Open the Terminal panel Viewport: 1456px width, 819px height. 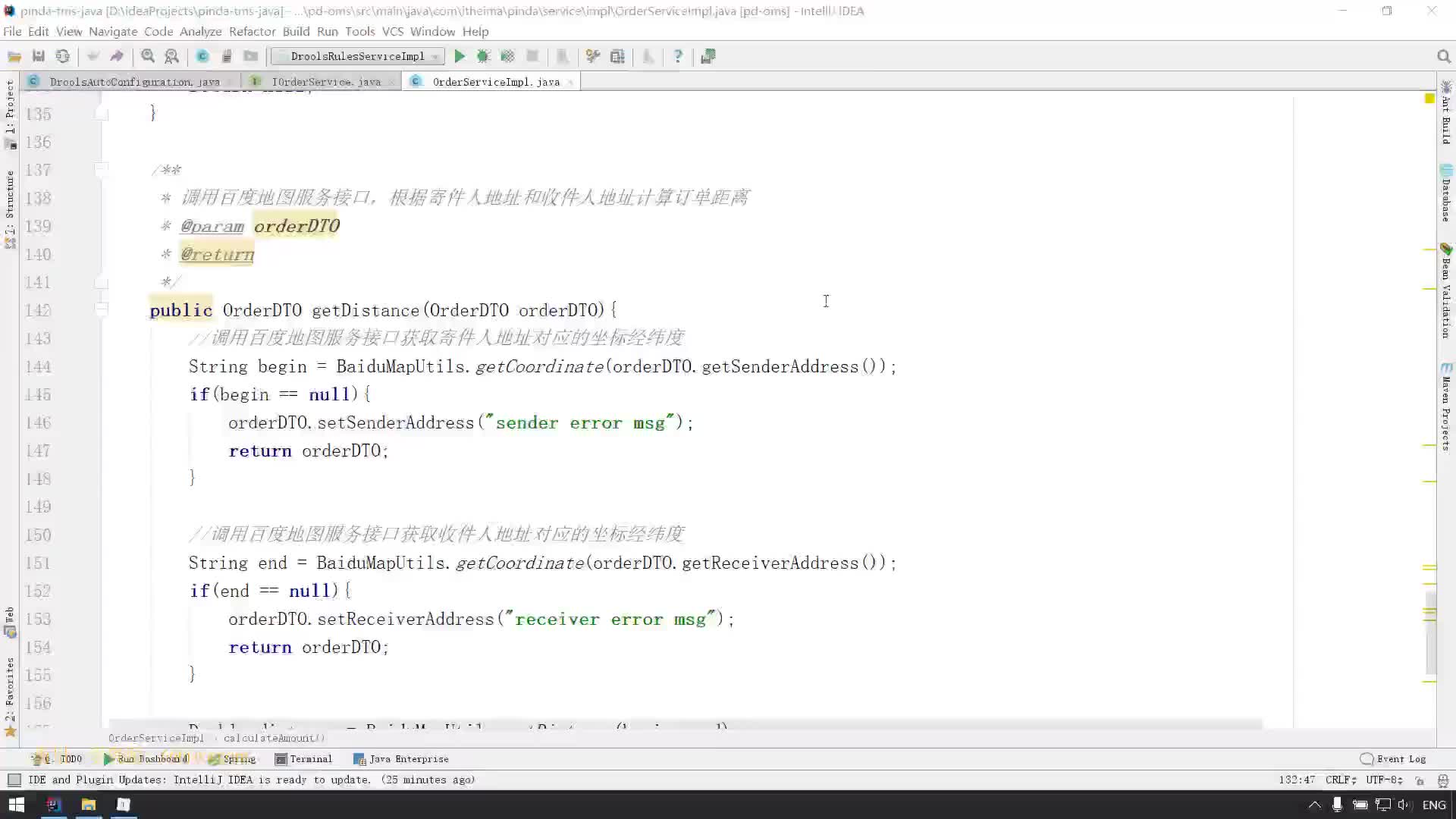click(x=310, y=758)
